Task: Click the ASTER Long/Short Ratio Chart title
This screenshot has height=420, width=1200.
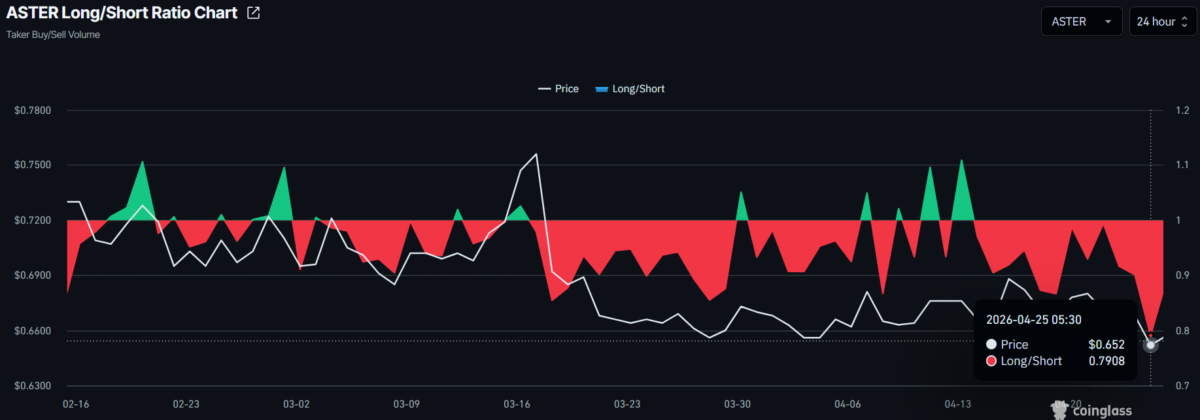Action: 122,13
